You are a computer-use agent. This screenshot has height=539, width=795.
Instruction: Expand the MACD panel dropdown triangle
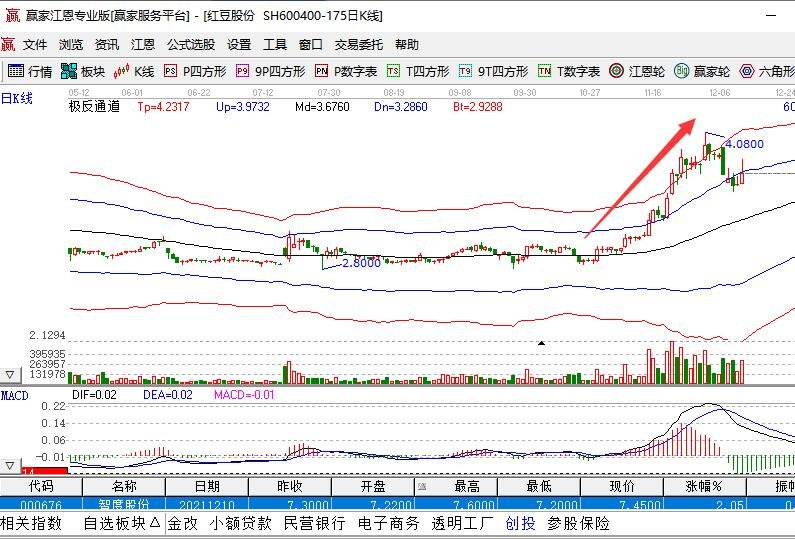tap(10, 465)
